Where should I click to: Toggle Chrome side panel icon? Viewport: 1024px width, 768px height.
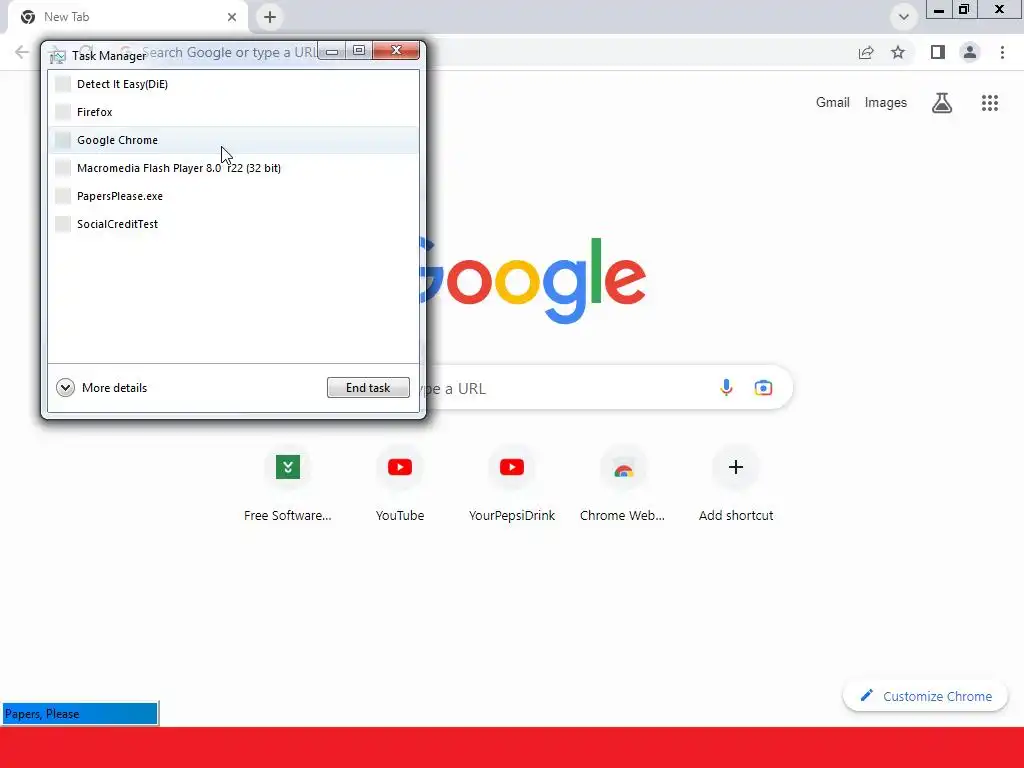[938, 52]
